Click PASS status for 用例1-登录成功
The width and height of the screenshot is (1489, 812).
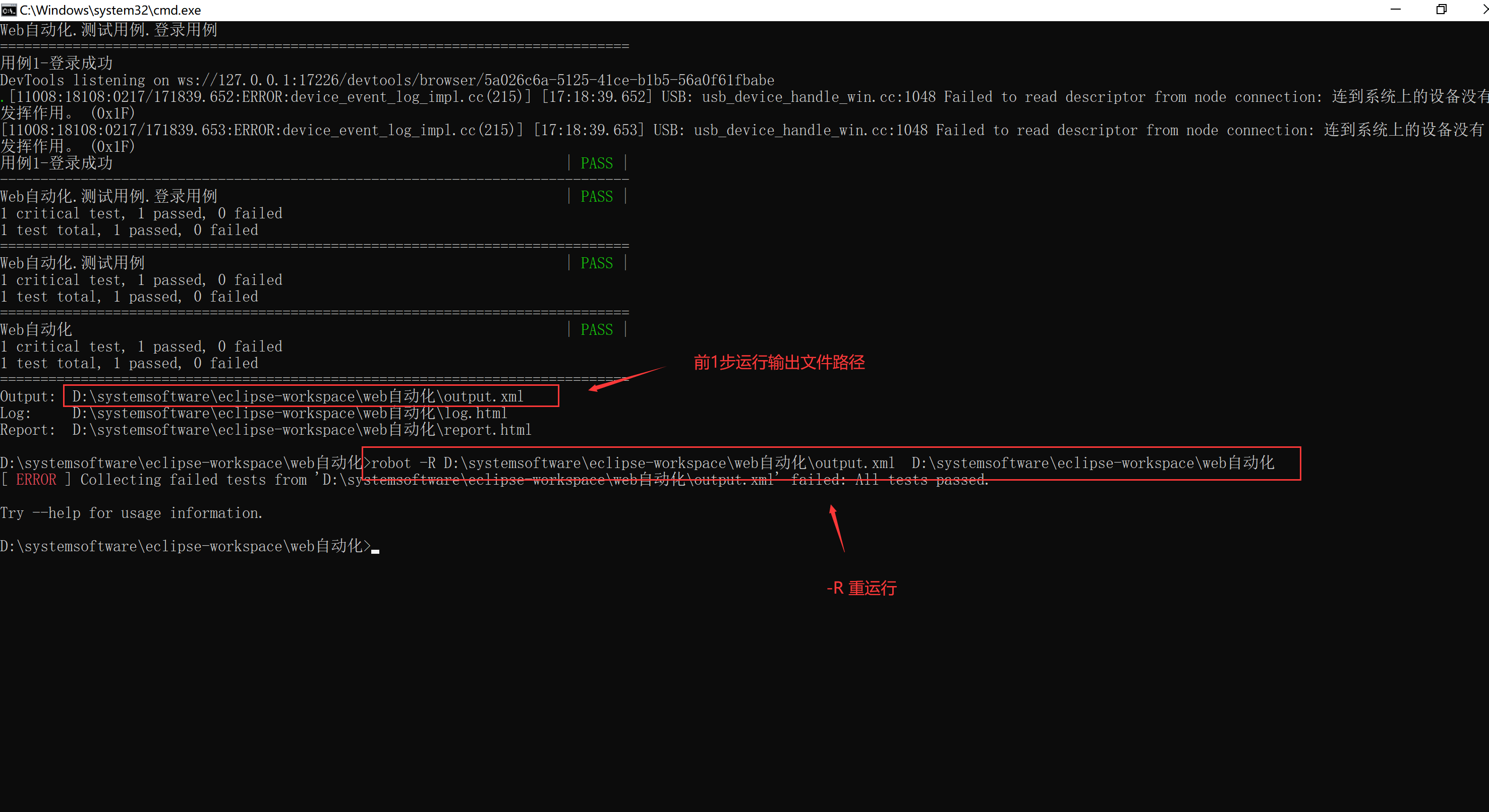click(x=597, y=163)
